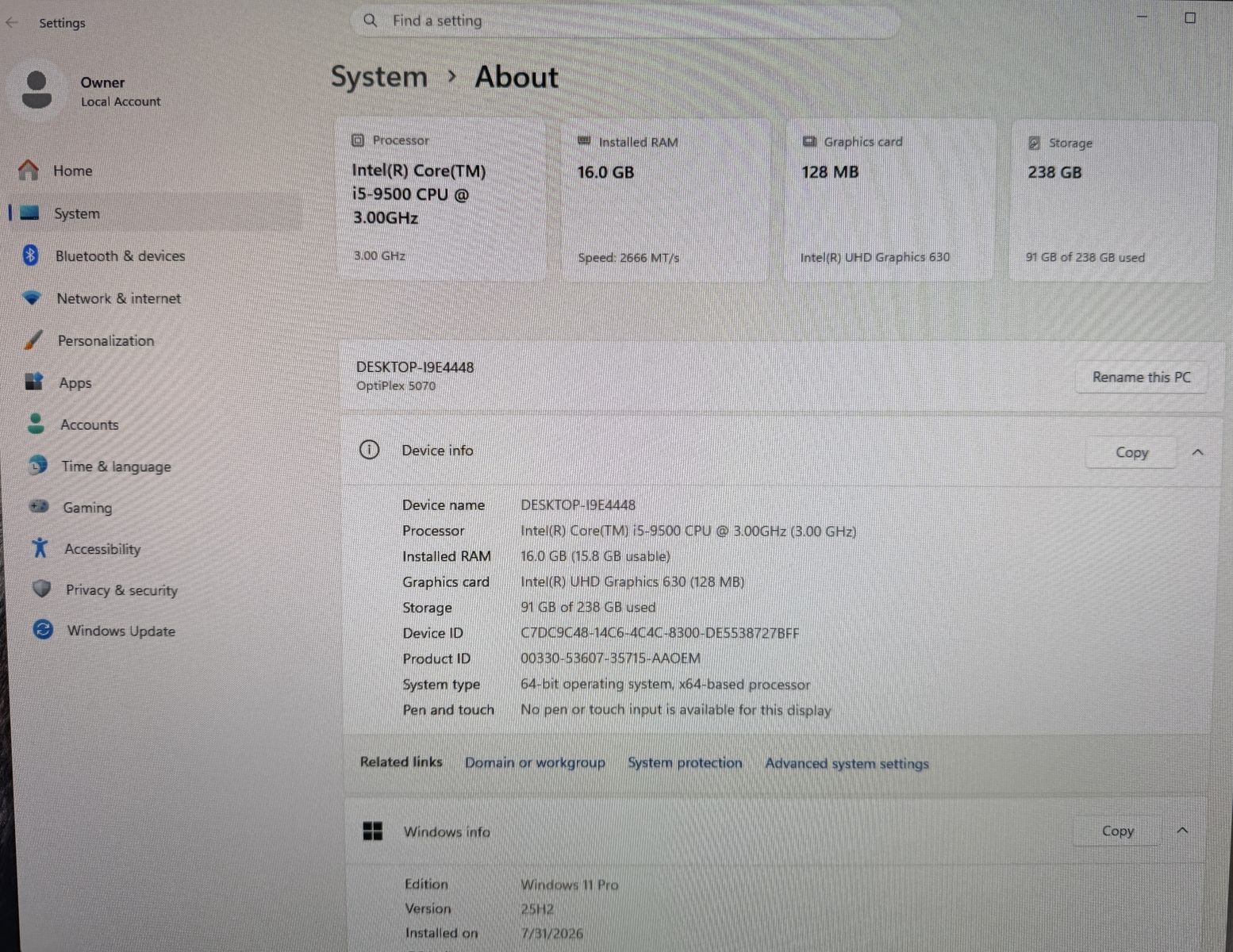
Task: Go to Gaming settings
Action: tap(162, 508)
